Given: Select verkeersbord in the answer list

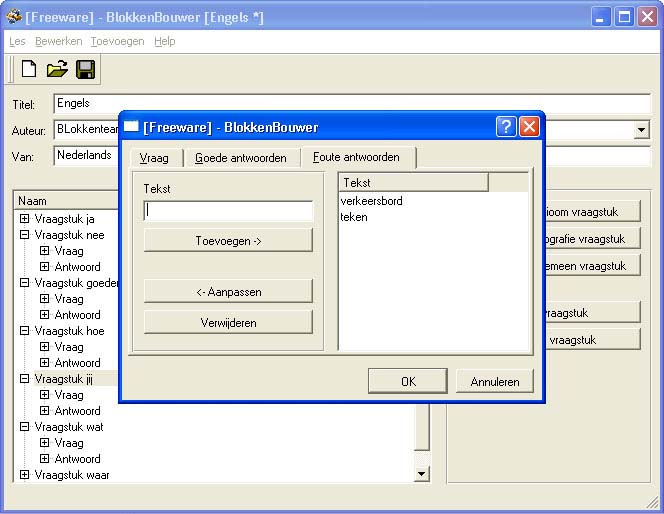Looking at the screenshot, I should (x=372, y=201).
